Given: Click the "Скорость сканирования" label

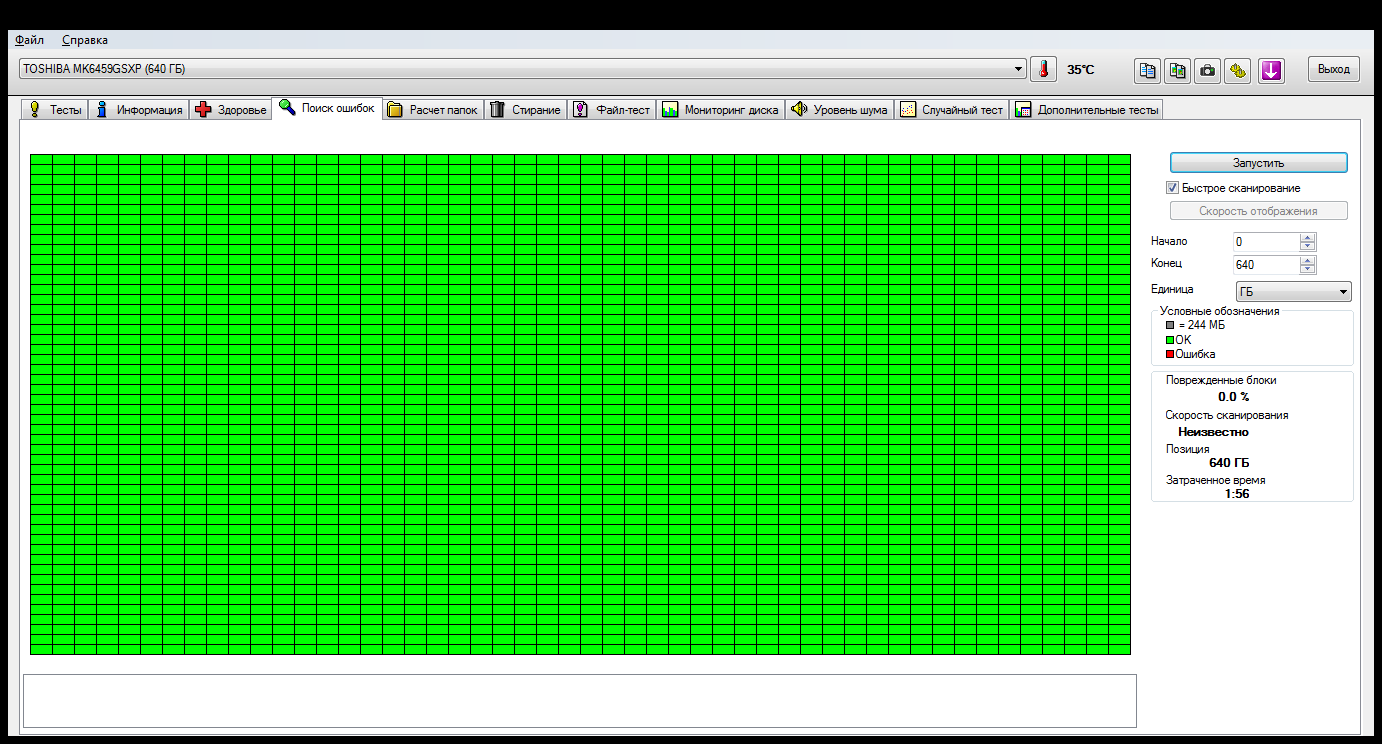Looking at the screenshot, I should [1227, 415].
